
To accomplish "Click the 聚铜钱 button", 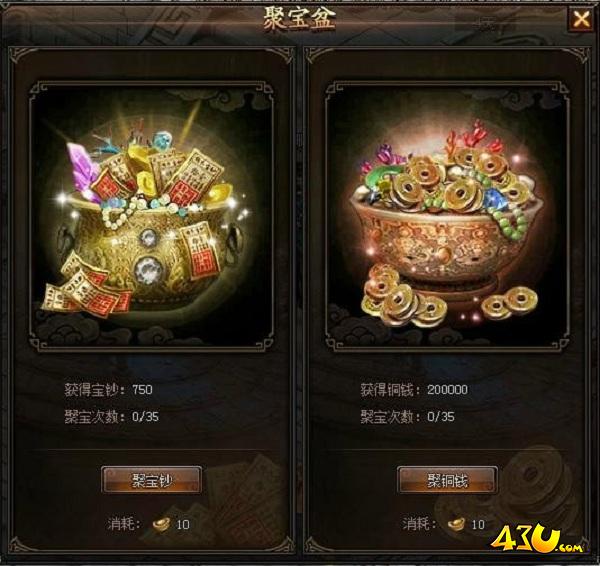I will (x=448, y=480).
